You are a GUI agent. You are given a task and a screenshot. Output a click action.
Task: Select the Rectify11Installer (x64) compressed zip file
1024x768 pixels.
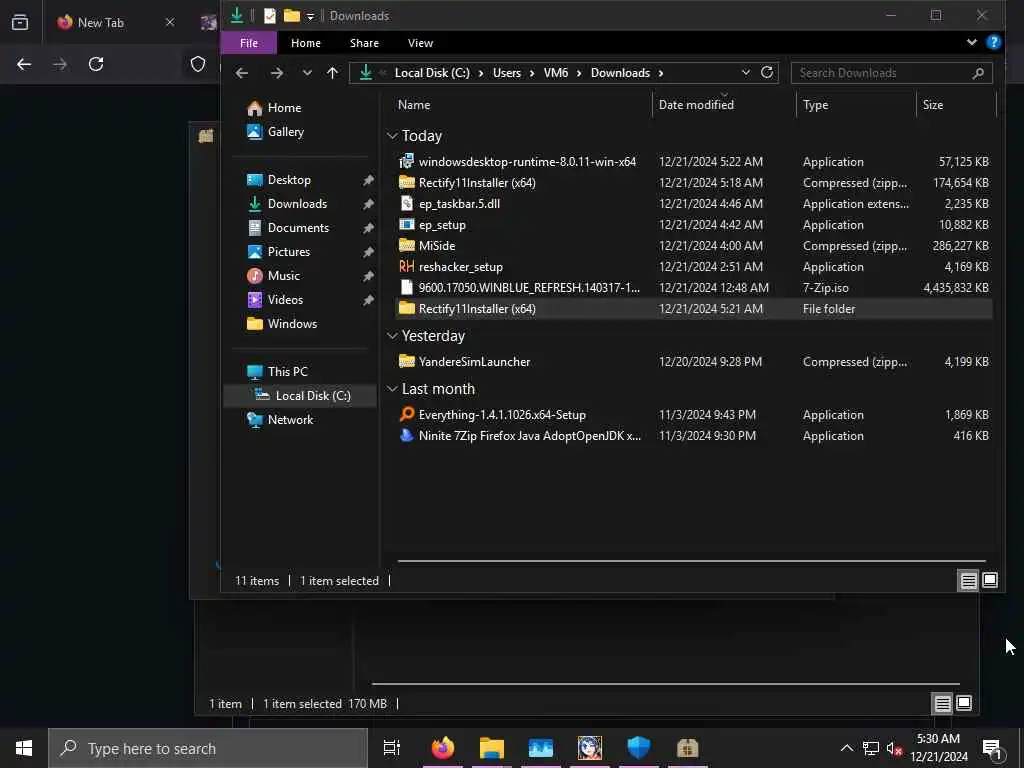click(x=467, y=183)
